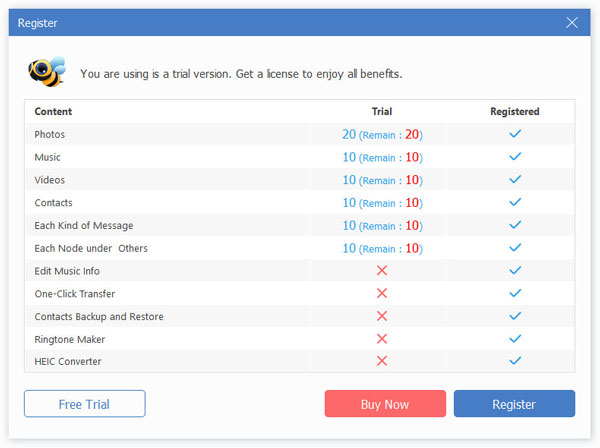Click the Registered checkmark for Photos

pyautogui.click(x=515, y=134)
